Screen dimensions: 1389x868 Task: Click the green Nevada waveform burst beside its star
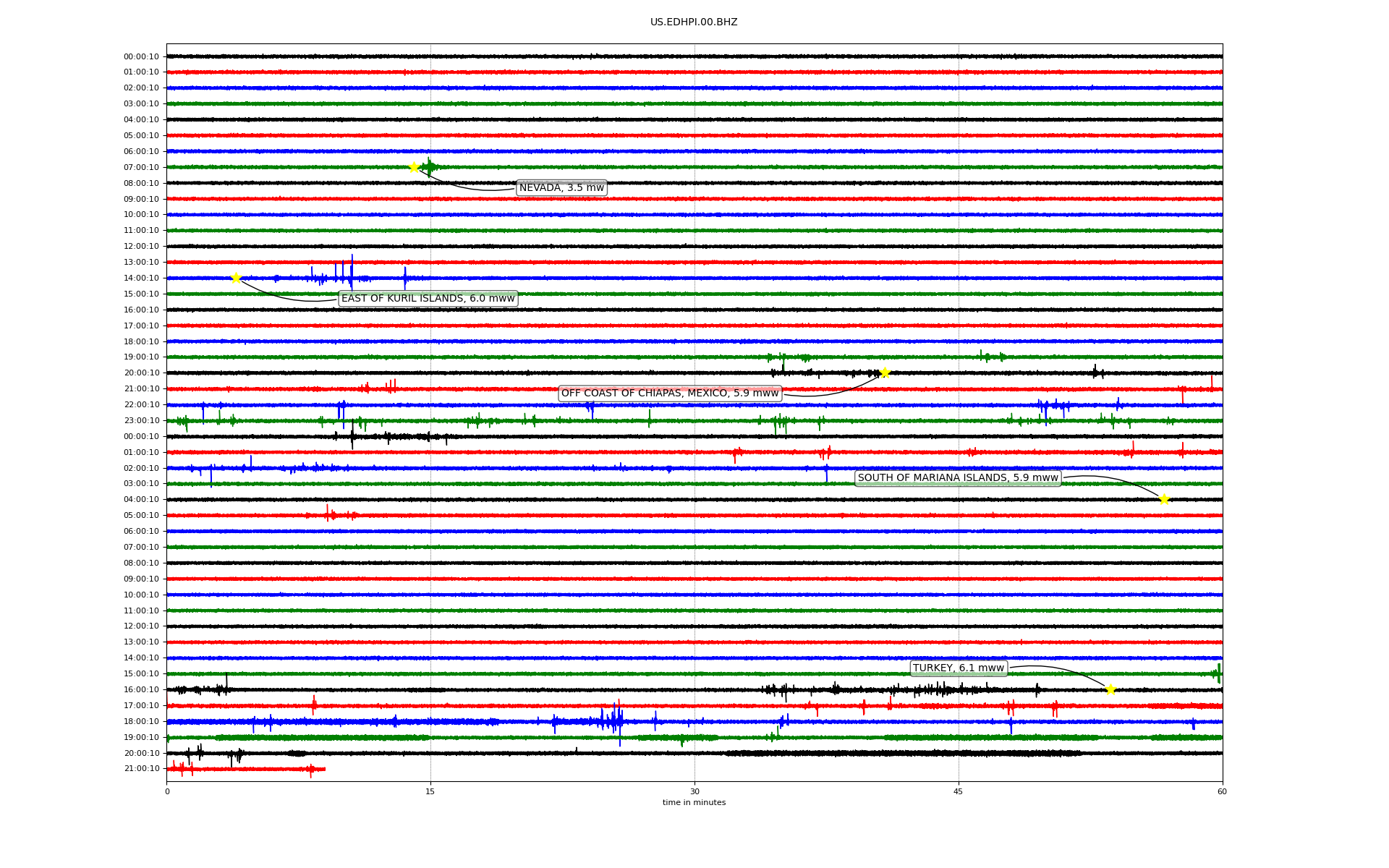click(430, 167)
